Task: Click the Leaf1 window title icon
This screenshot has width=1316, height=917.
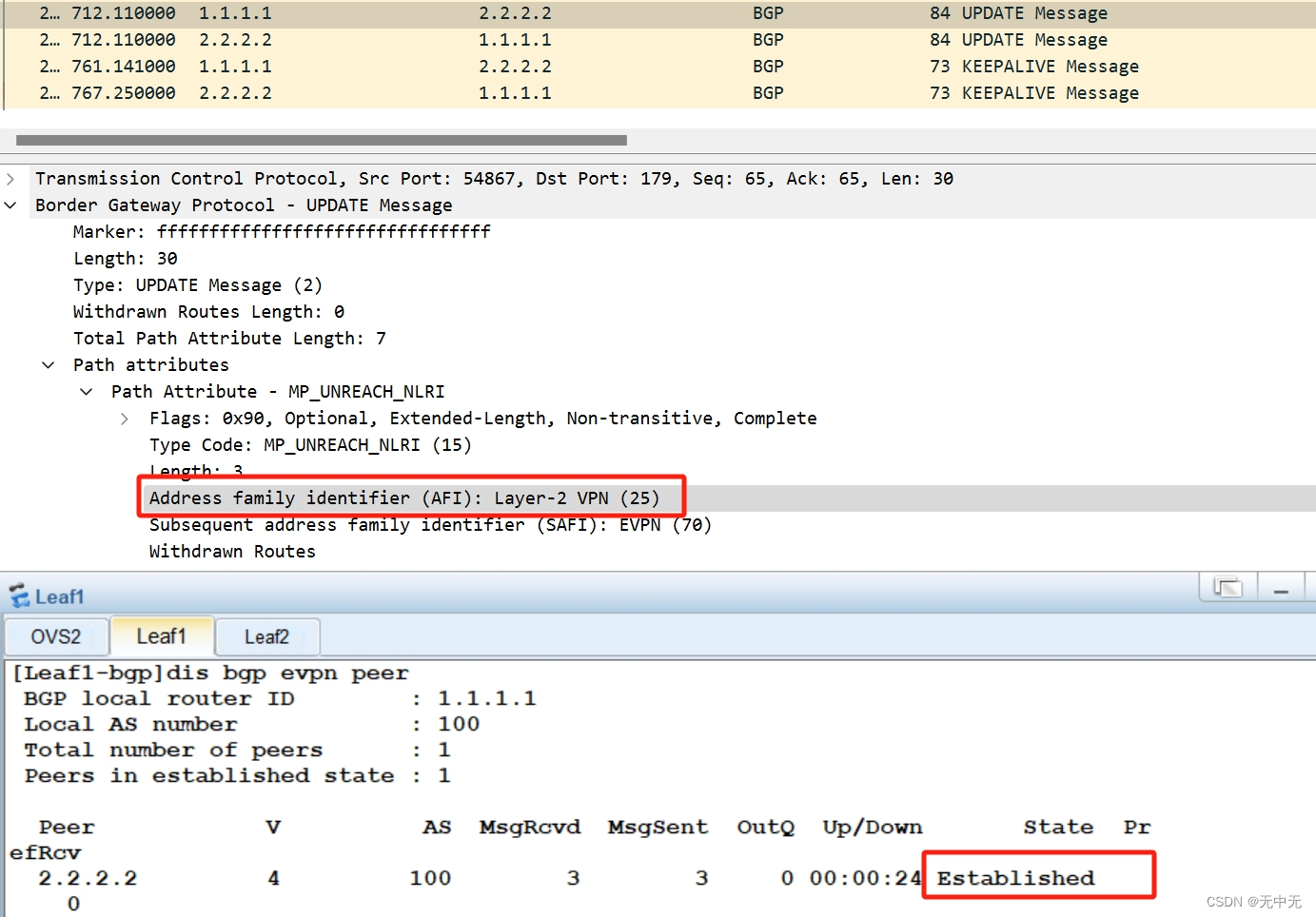Action: tap(19, 596)
